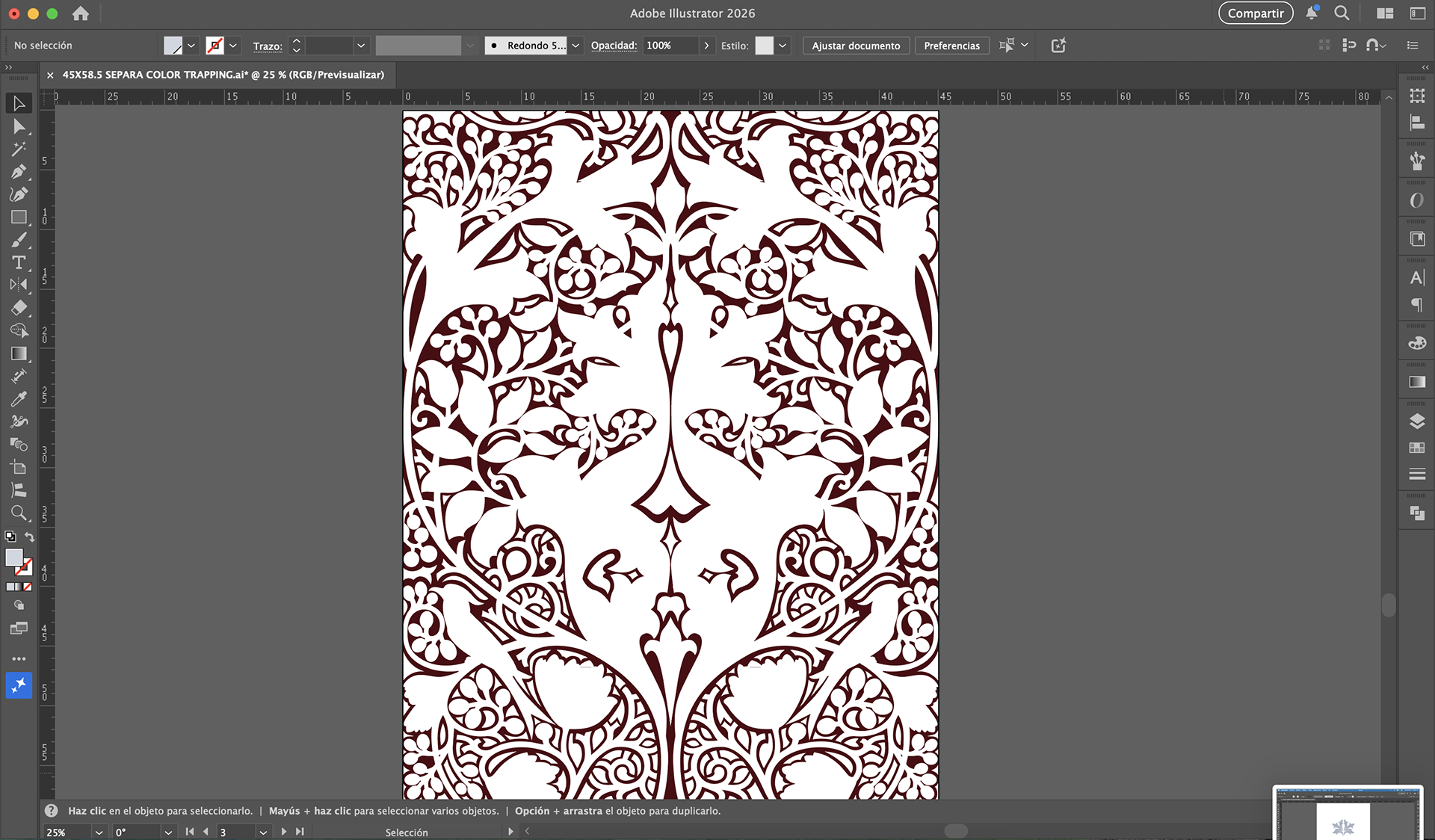Open the Color palette panel icon

pos(1416,343)
